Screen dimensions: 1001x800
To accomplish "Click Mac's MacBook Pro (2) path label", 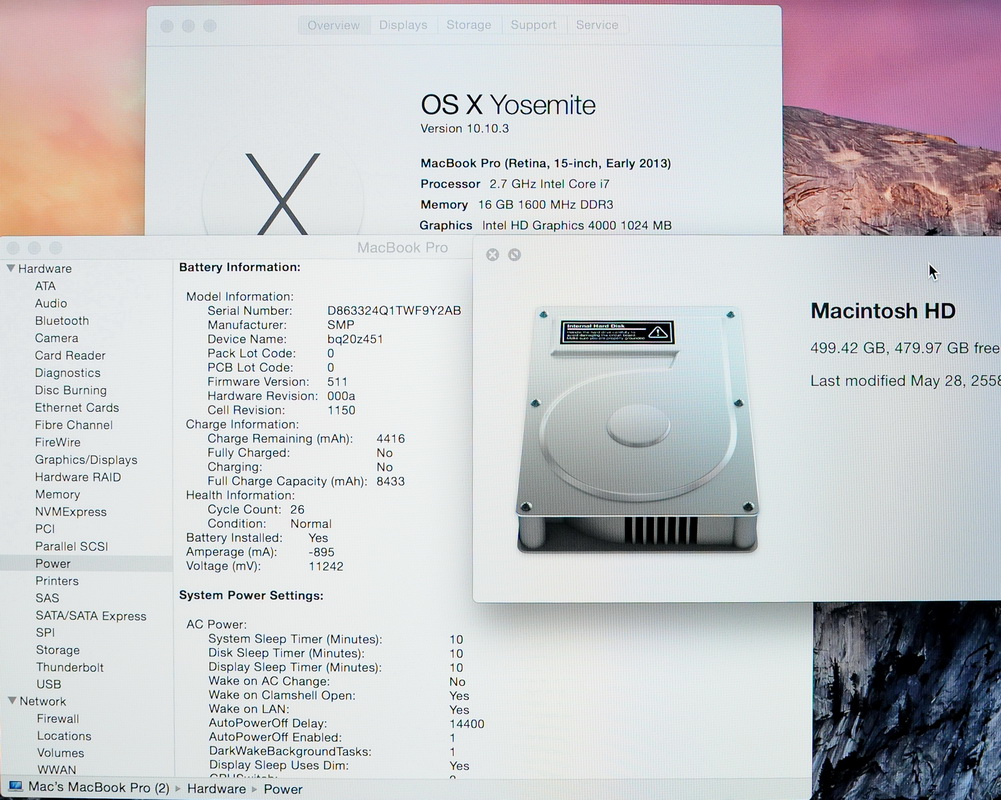I will [99, 787].
